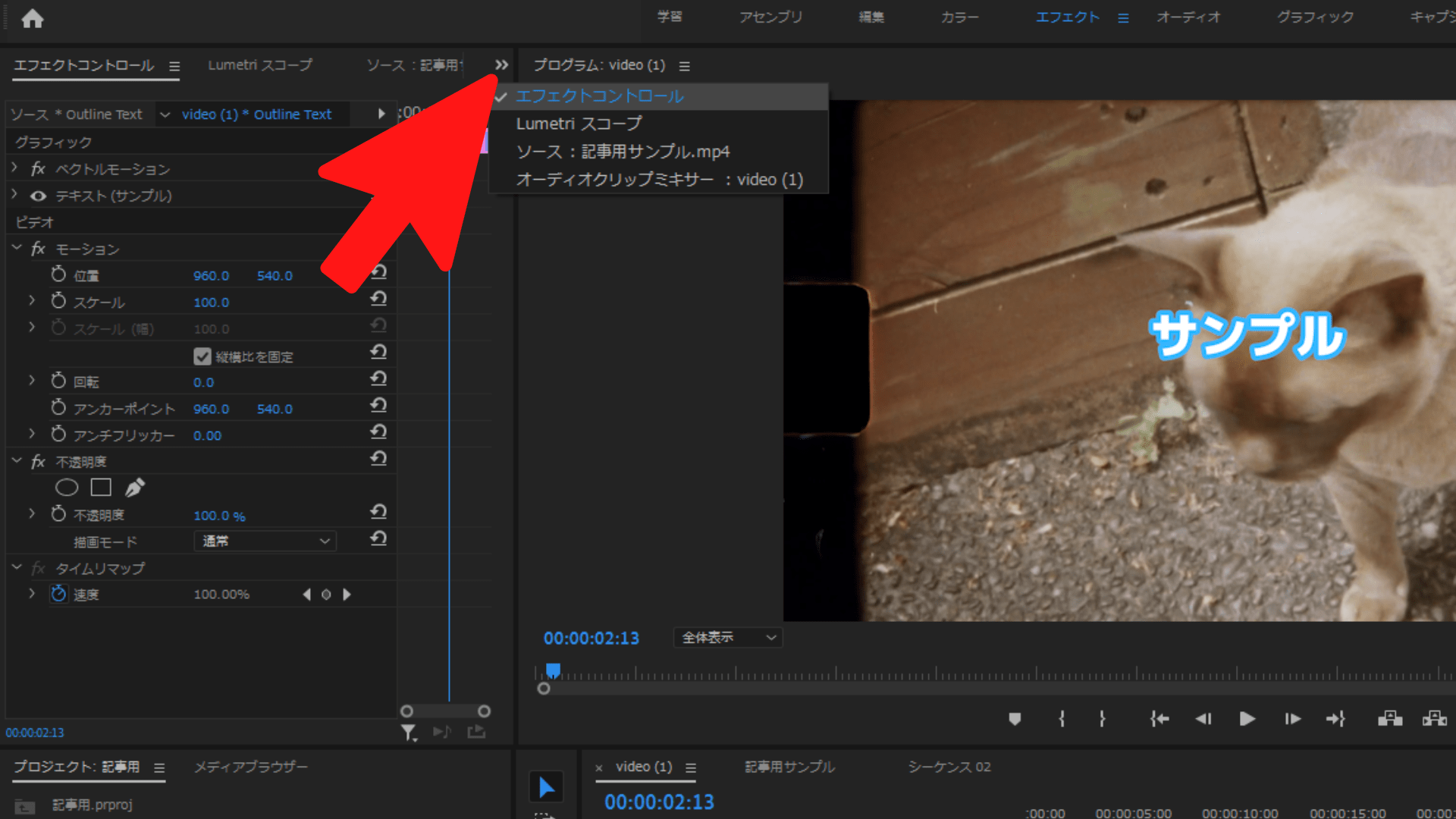
Task: Click the Home icon
Action: point(32,18)
